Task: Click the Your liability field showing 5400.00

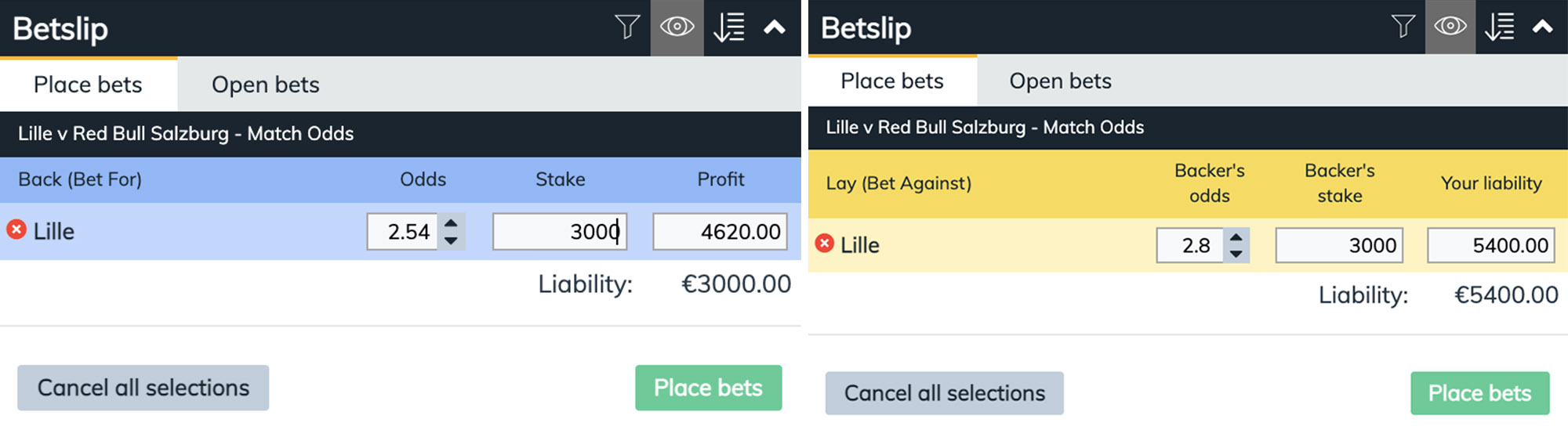Action: tap(1490, 246)
